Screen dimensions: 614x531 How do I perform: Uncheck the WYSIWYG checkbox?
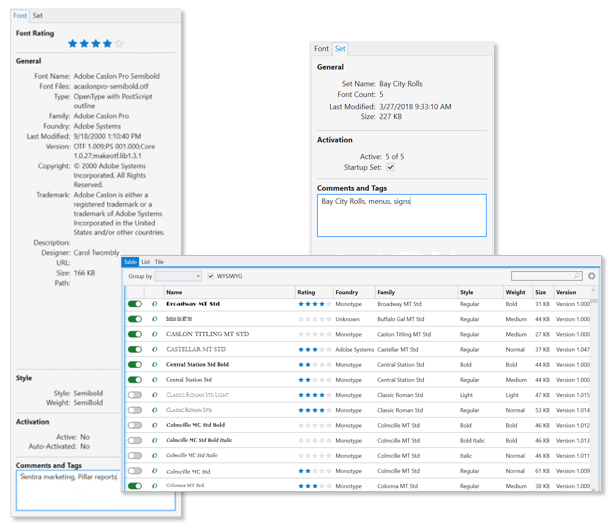coord(211,276)
